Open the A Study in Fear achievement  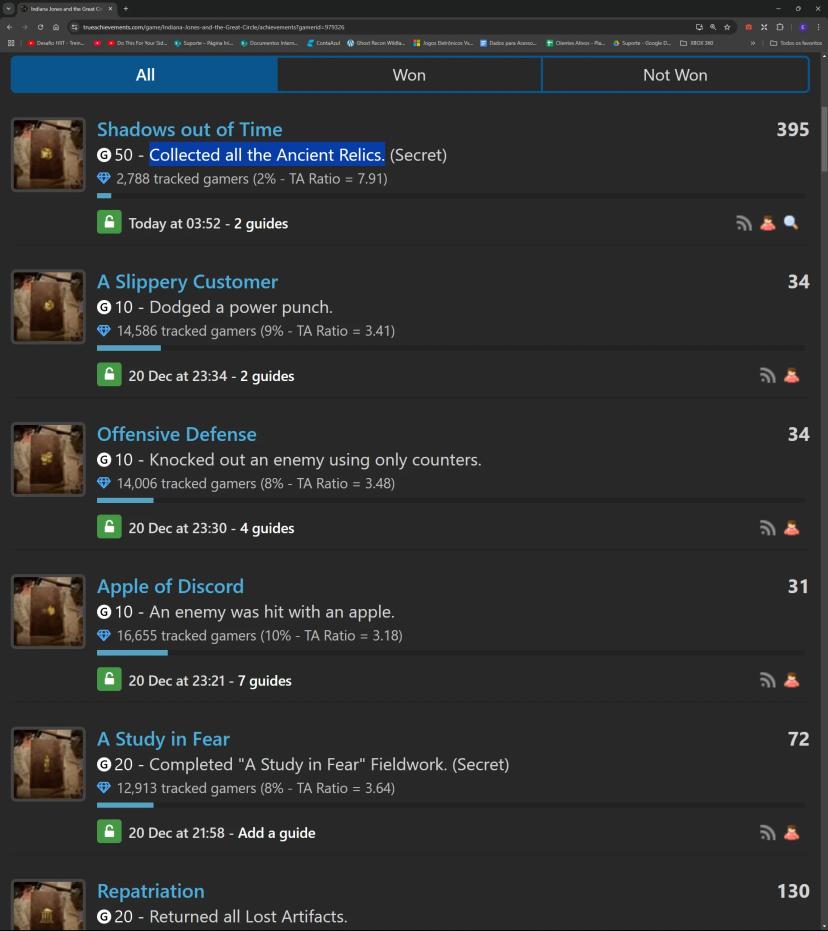coord(163,739)
